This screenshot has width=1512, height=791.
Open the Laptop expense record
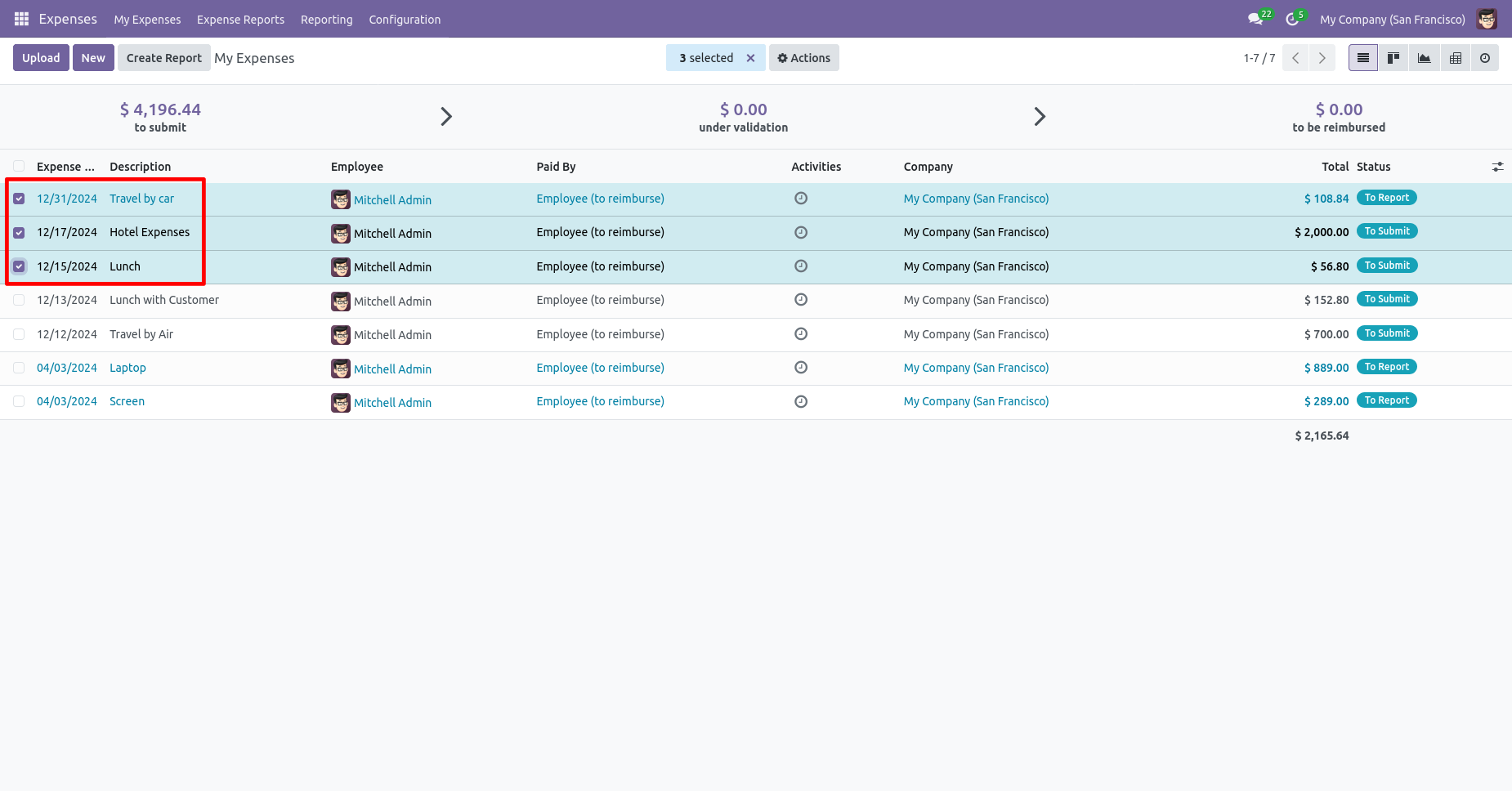pyautogui.click(x=127, y=368)
